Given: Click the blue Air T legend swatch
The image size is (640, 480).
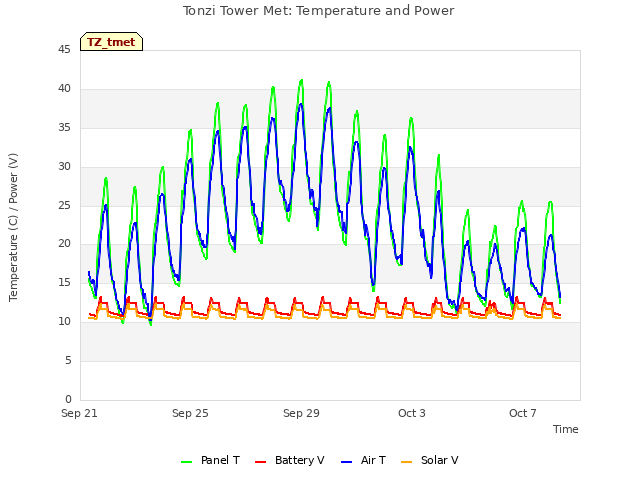Looking at the screenshot, I should (346, 462).
